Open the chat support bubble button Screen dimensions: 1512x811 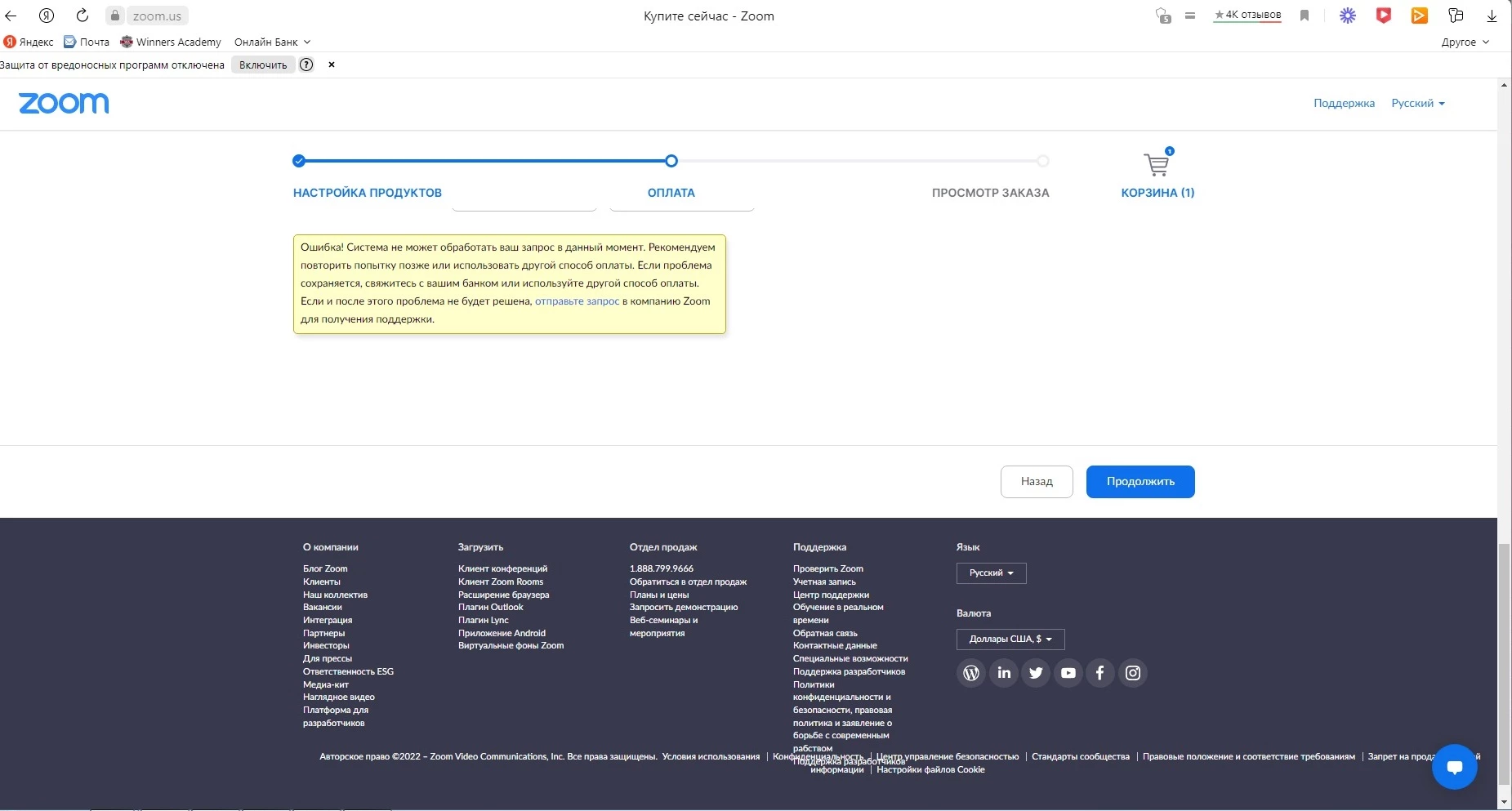click(1454, 767)
